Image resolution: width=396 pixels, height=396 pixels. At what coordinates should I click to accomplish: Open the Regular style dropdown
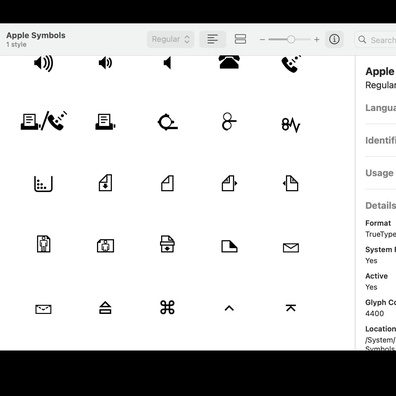171,39
